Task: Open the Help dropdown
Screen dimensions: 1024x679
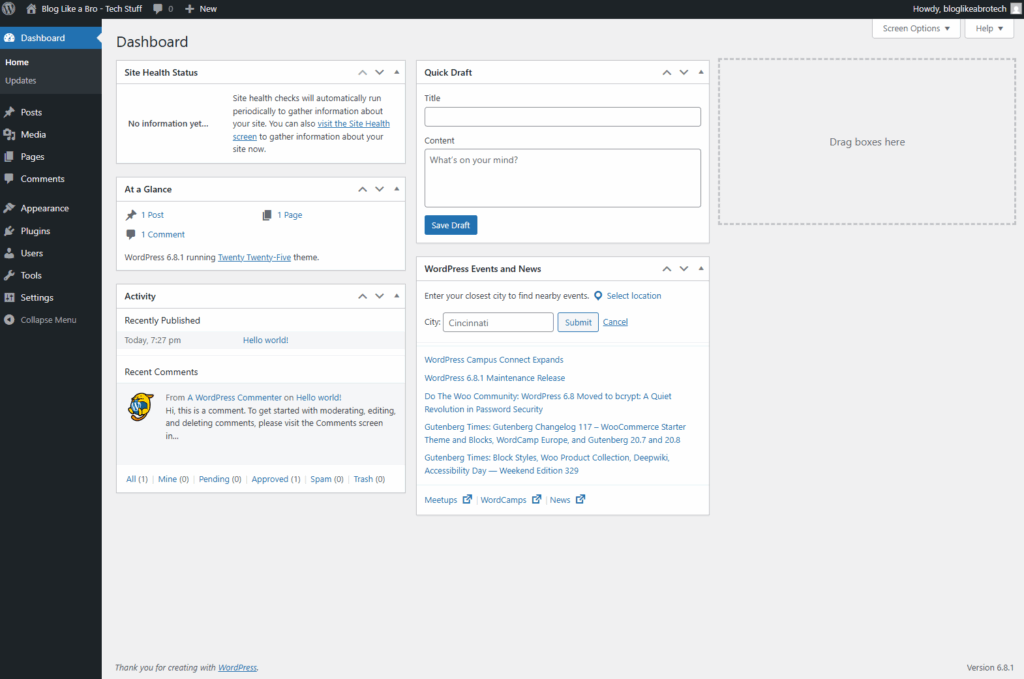Action: point(989,29)
